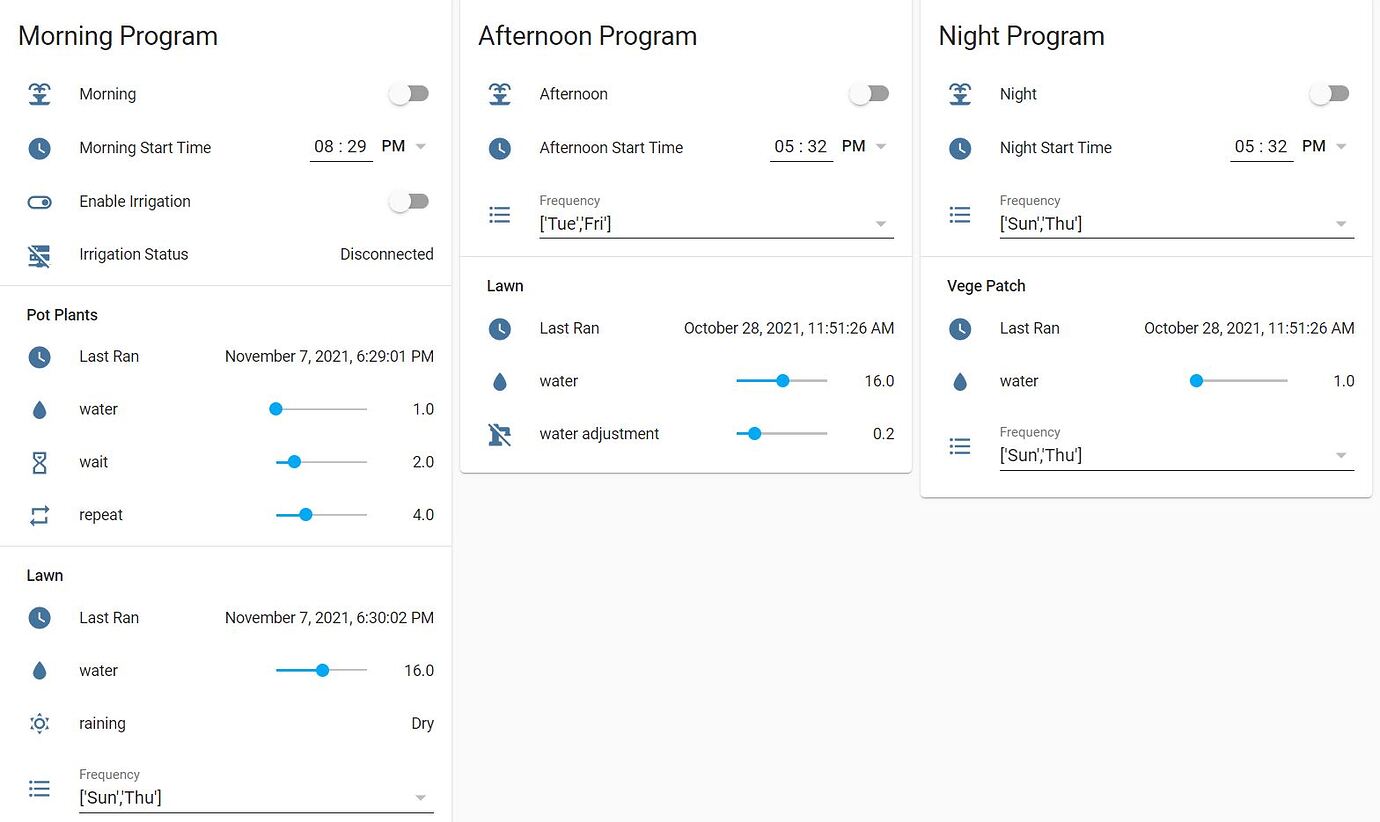Click the sprinkler icon beside Night
1380x822 pixels.
pos(959,93)
